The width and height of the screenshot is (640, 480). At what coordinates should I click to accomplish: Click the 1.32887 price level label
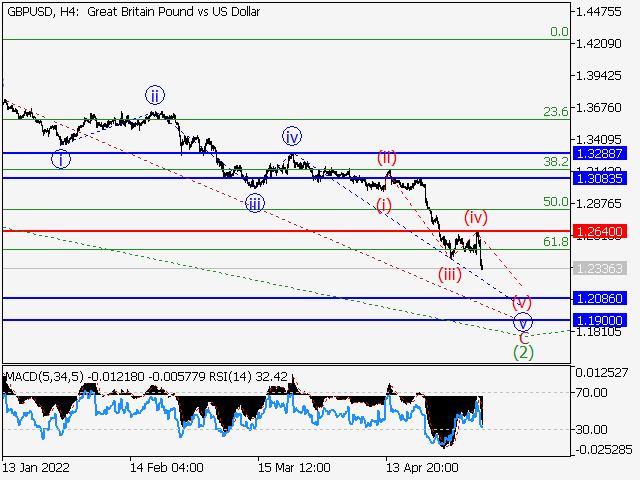[x=600, y=153]
